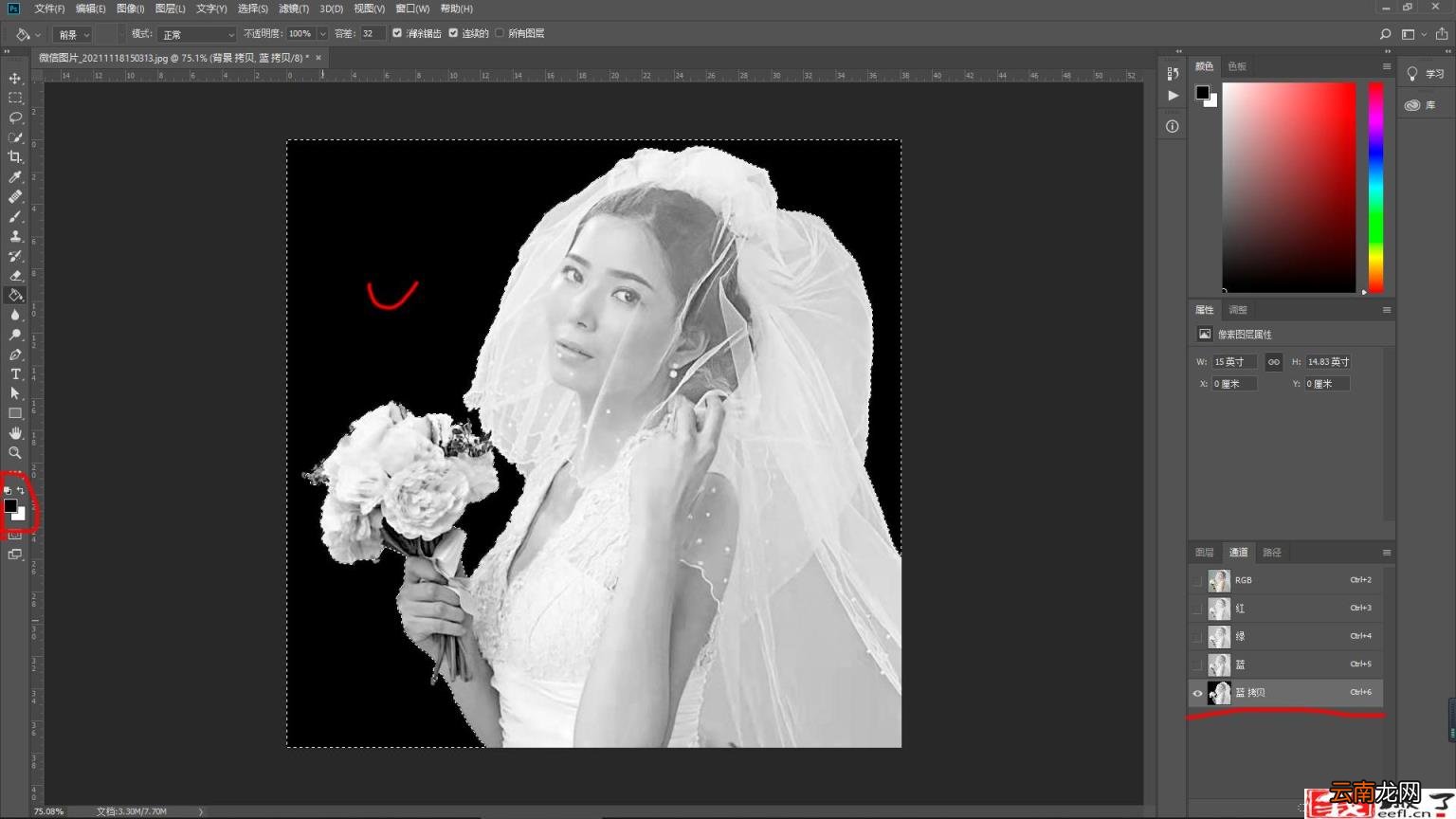Open the Properties panel options menu
1456x819 pixels.
pos(1387,310)
